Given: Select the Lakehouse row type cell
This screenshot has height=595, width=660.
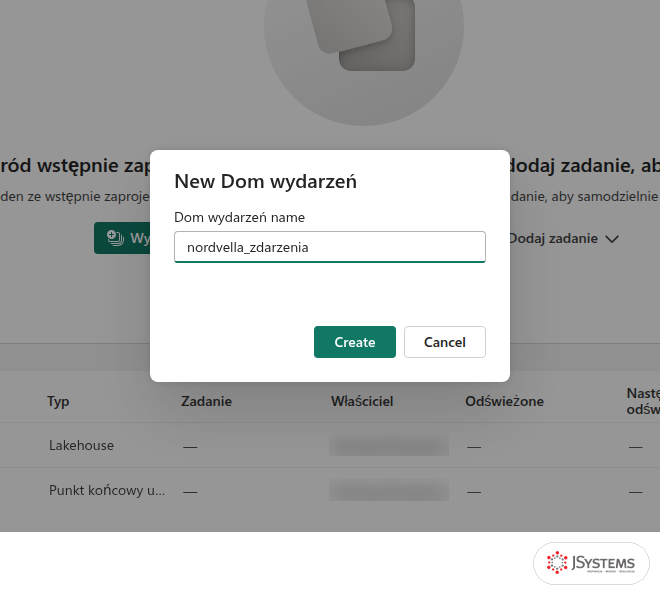Looking at the screenshot, I should pos(81,445).
